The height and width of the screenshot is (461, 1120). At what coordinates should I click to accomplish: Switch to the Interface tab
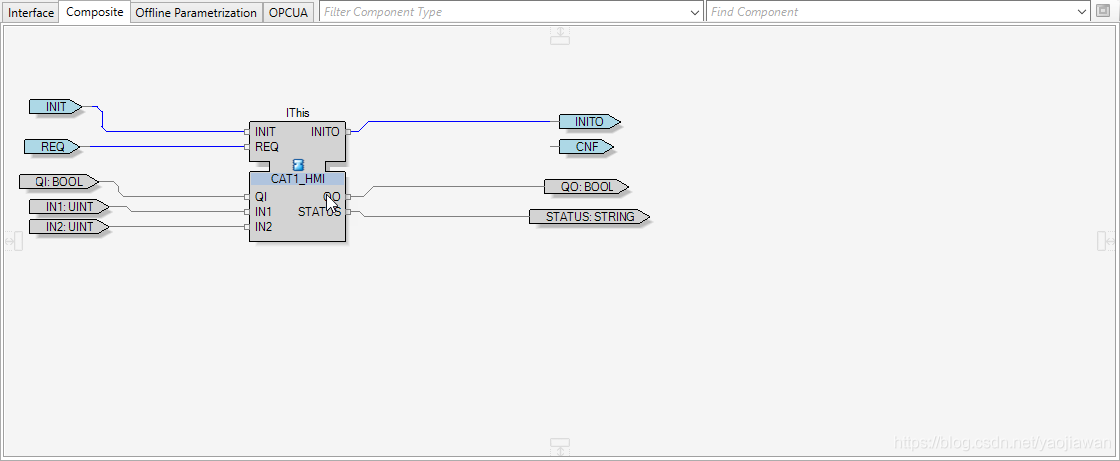pos(31,13)
